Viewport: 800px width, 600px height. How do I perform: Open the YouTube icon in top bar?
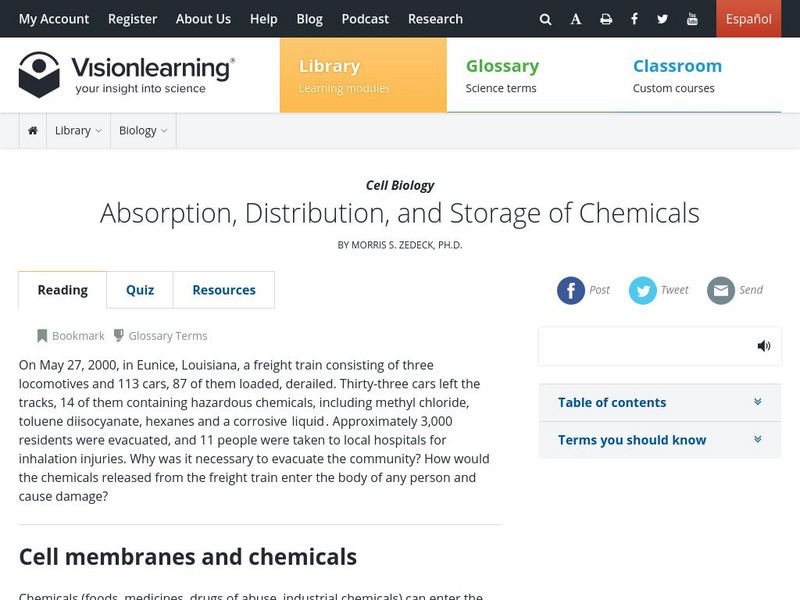coord(692,19)
